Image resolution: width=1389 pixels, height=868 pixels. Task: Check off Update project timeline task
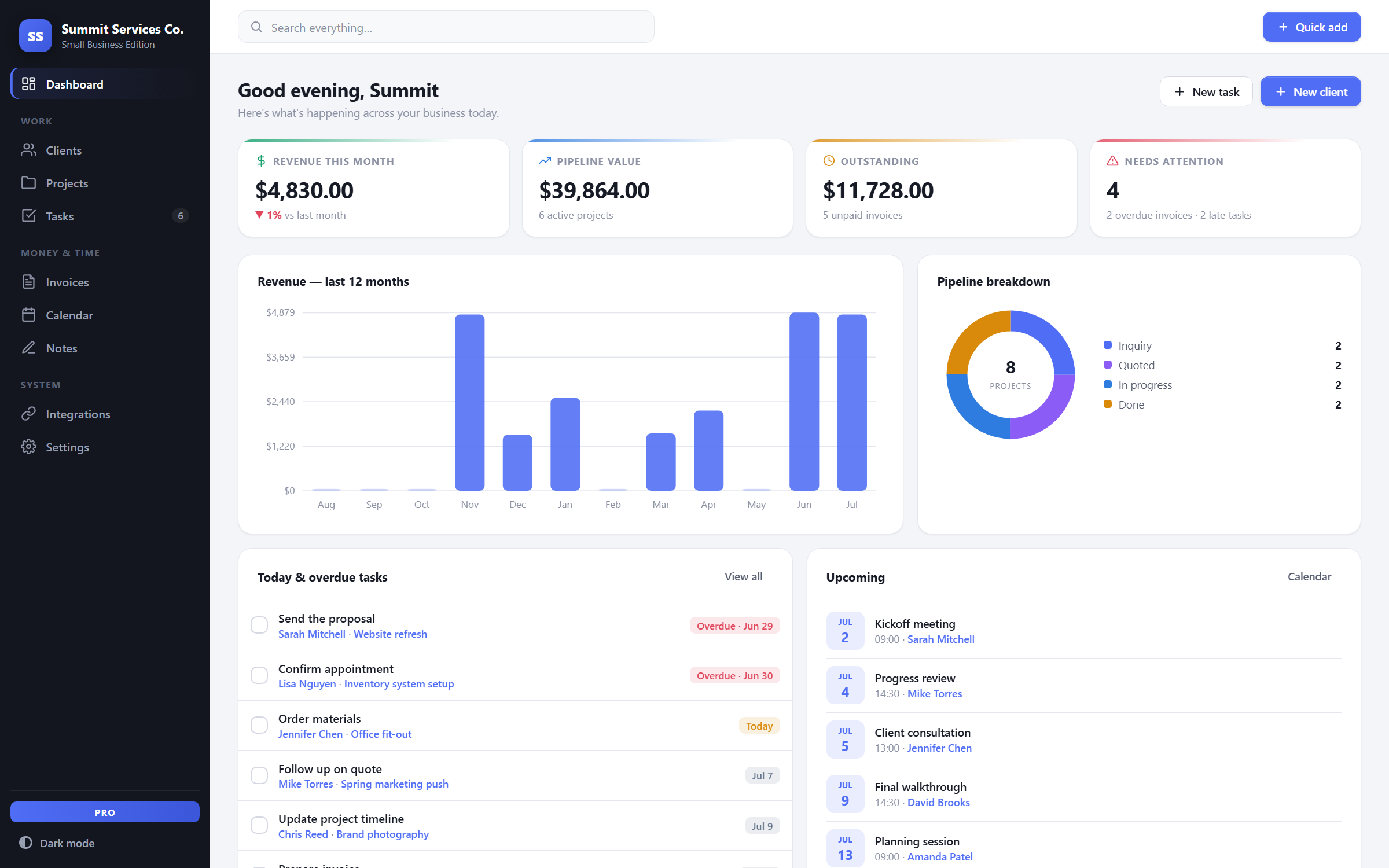pyautogui.click(x=259, y=825)
